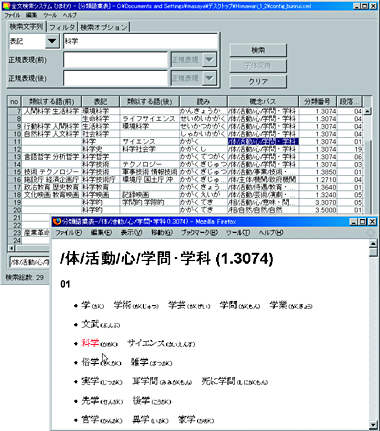Click the search text field containing 科学
The image size is (380, 431).
[140, 41]
